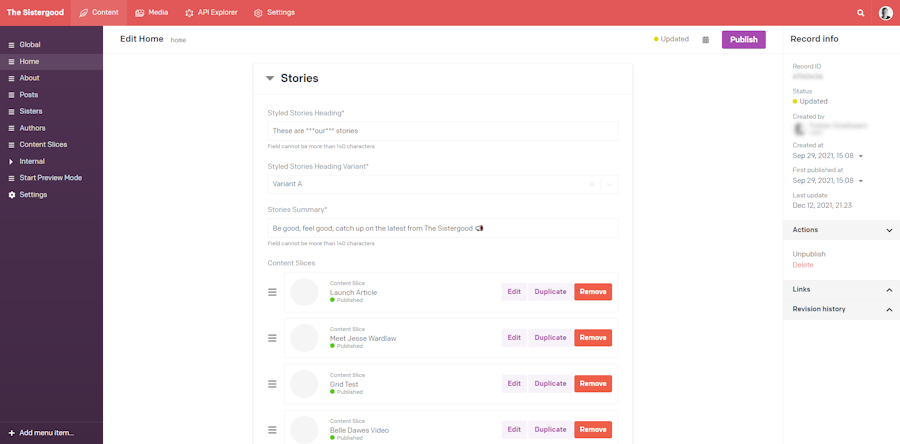This screenshot has height=444, width=900.
Task: Remove the Grid Test slice
Action: 593,384
